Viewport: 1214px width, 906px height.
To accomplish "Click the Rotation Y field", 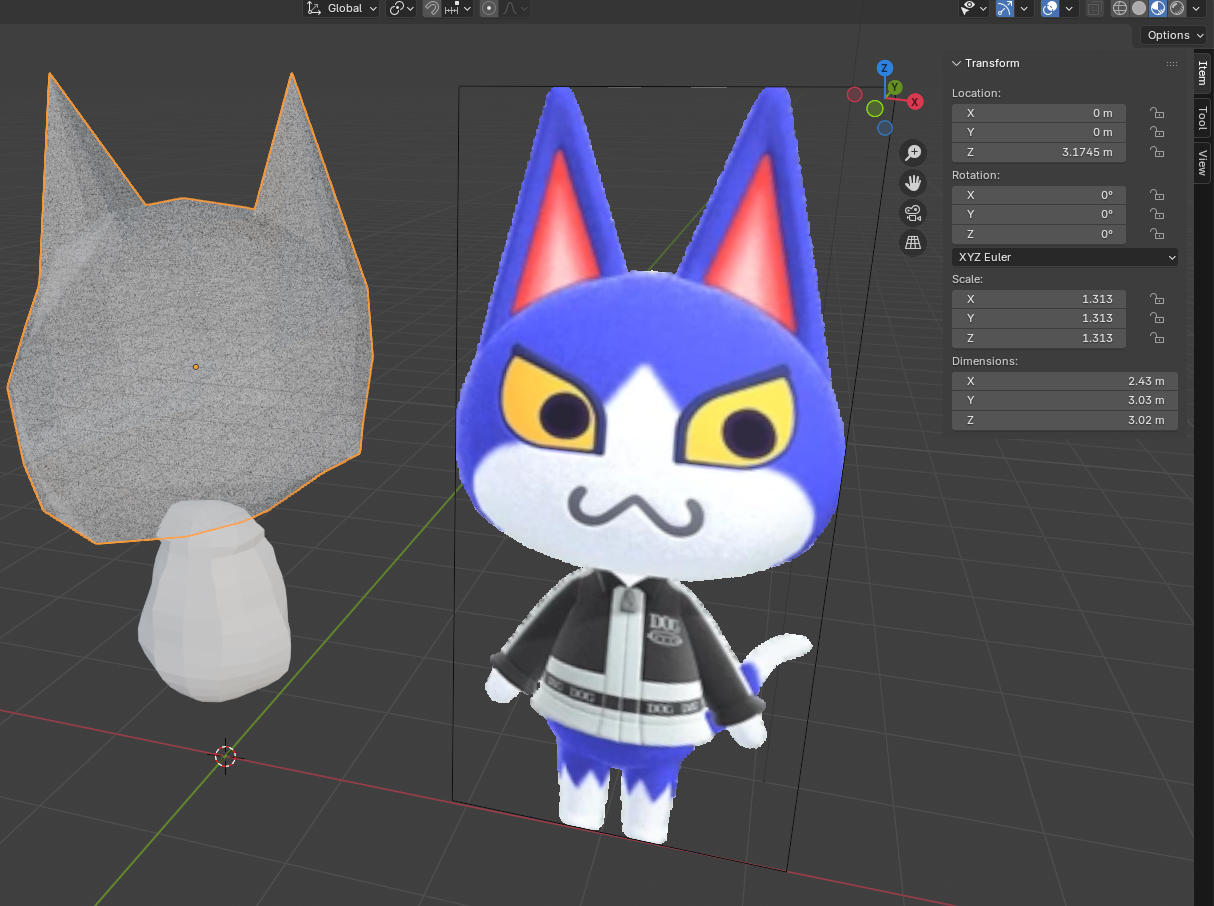I will 1039,214.
